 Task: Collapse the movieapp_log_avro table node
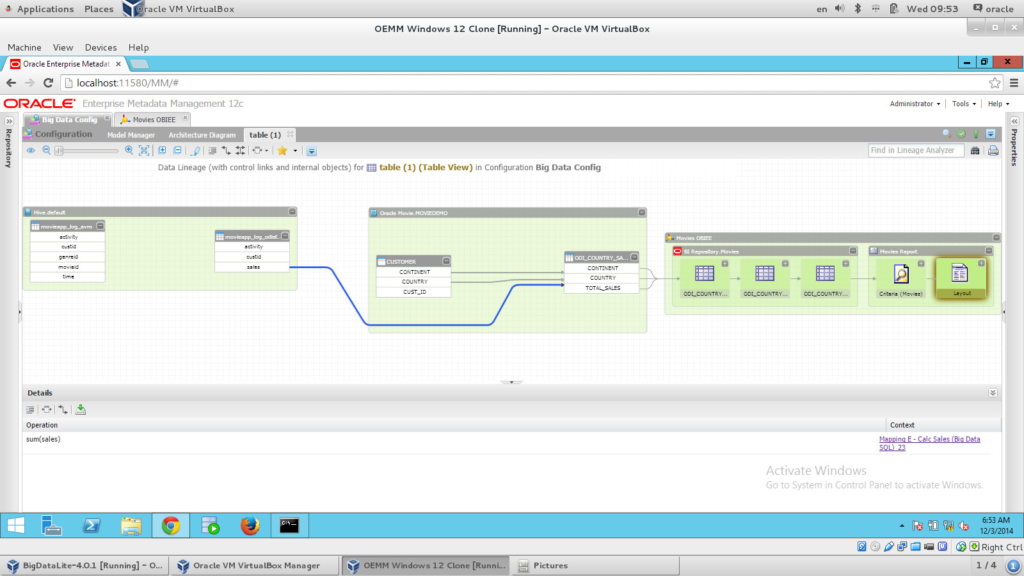[x=100, y=226]
